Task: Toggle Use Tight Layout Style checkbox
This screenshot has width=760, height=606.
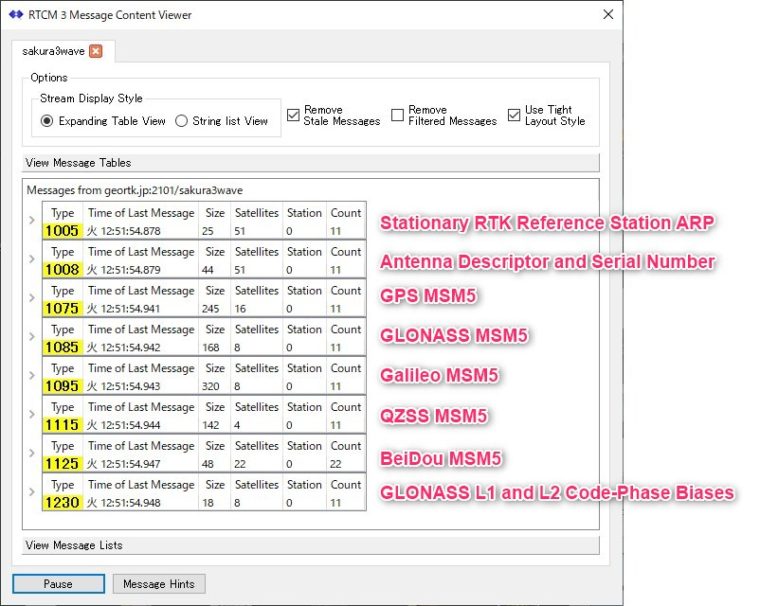Action: pyautogui.click(x=514, y=115)
